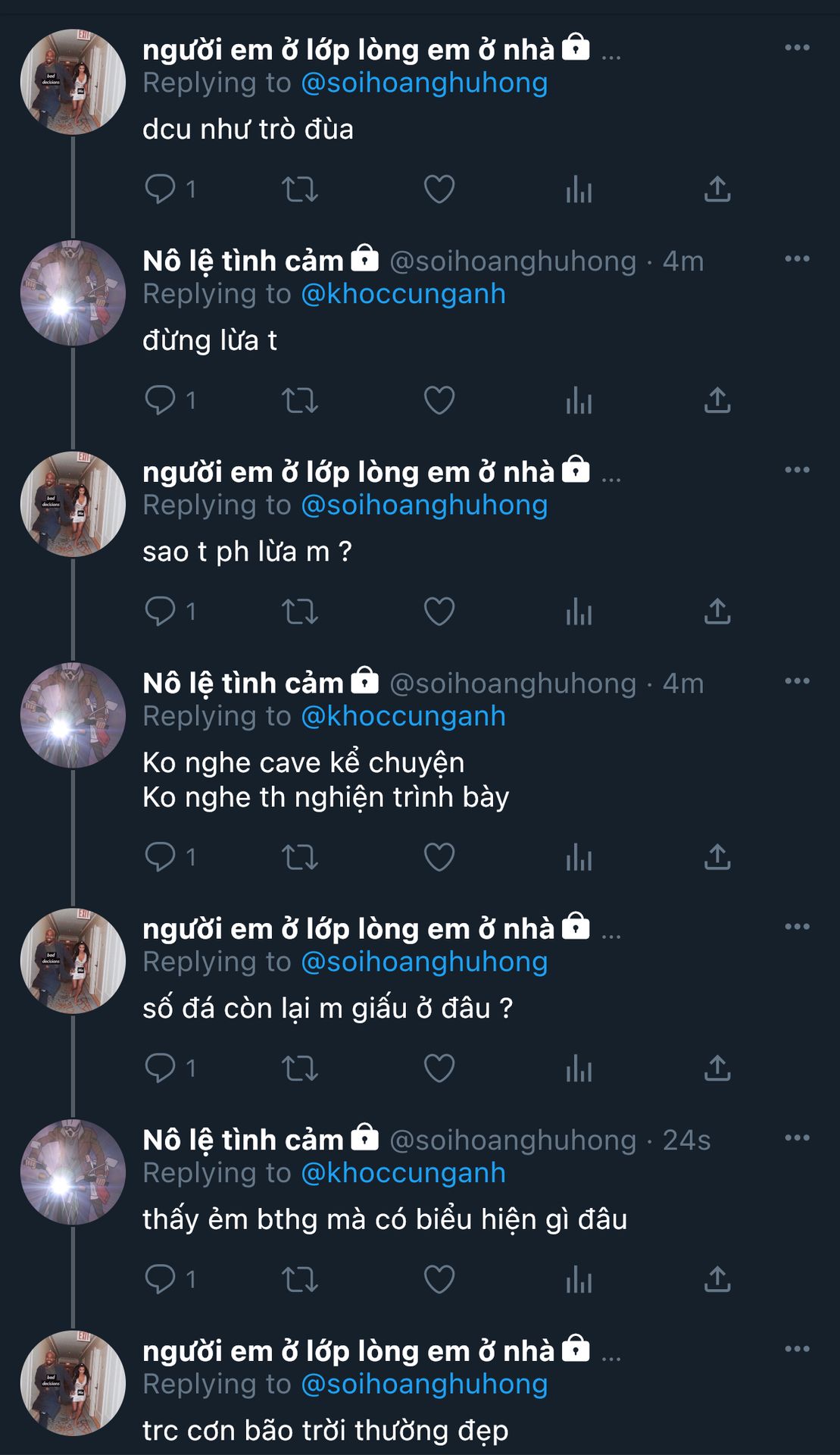Open the author name on "đừng lừa t" tweet

click(243, 261)
